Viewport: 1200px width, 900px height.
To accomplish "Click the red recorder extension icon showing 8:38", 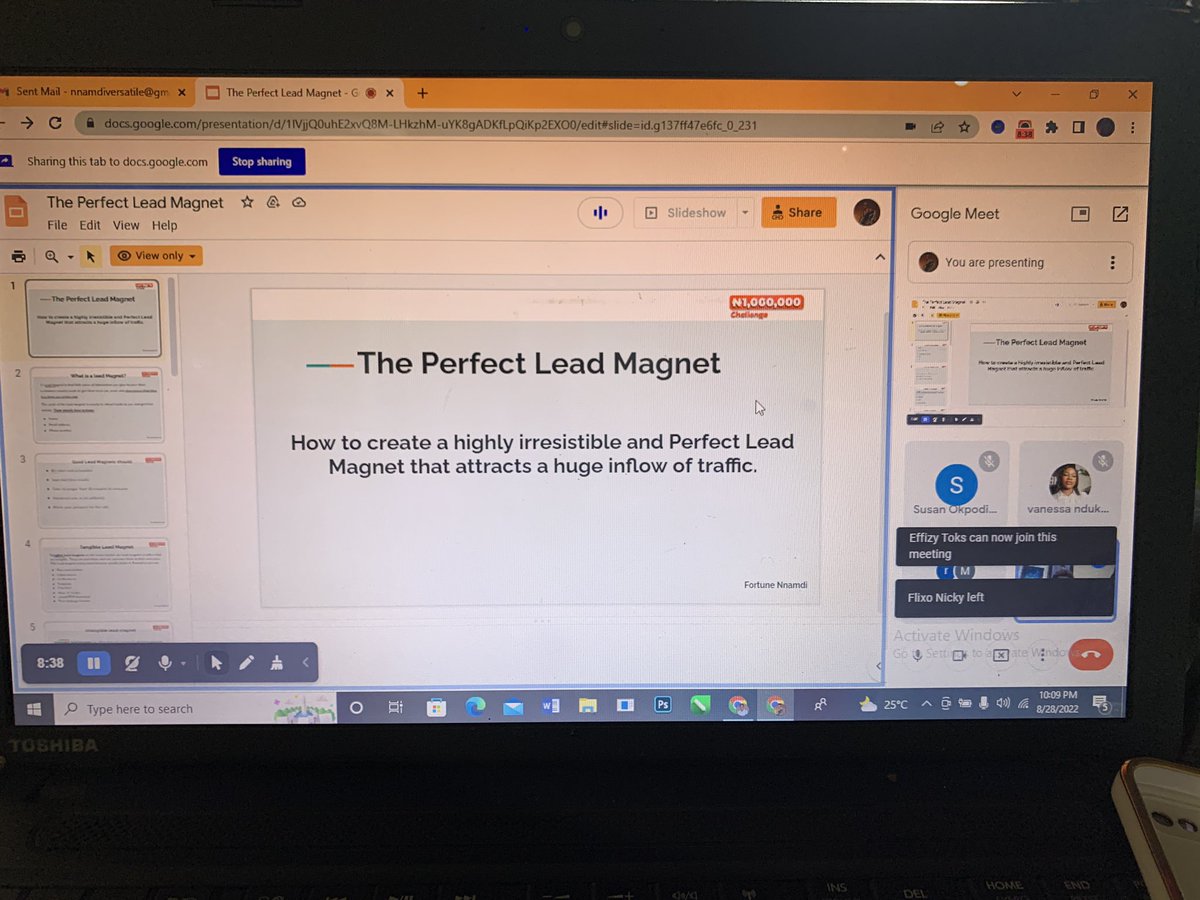I will click(1024, 128).
